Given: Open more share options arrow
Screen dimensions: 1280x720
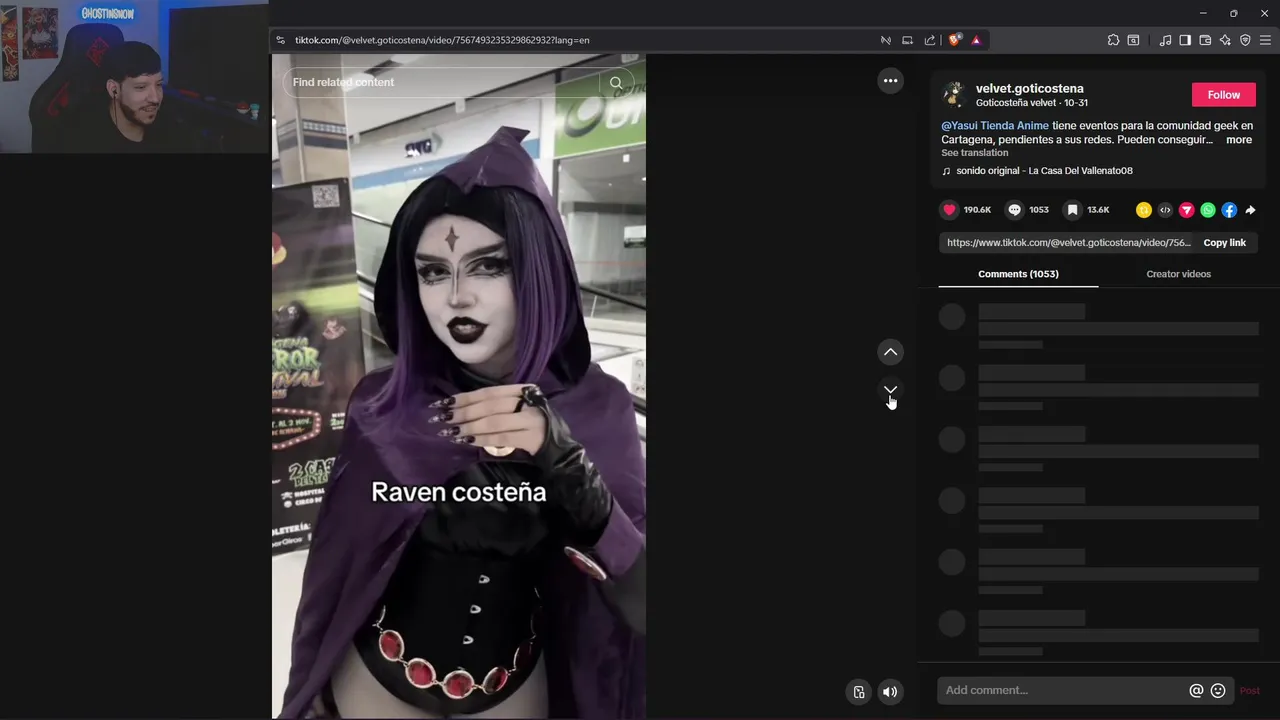Looking at the screenshot, I should tap(1250, 210).
